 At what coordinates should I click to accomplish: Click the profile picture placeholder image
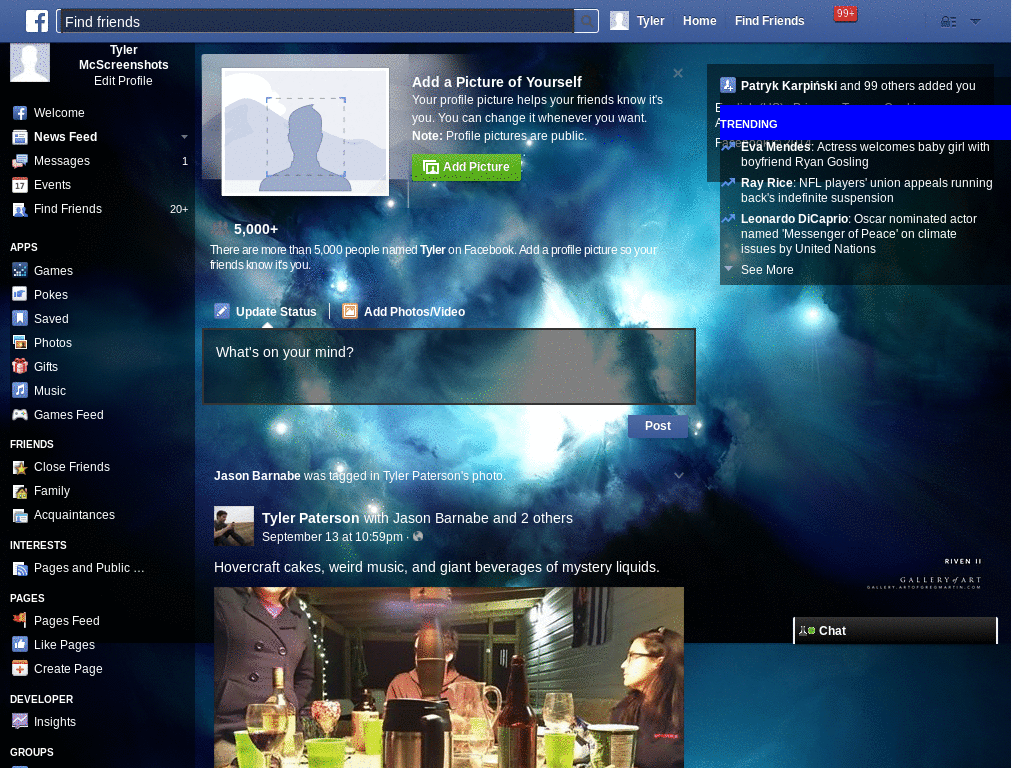pos(305,132)
